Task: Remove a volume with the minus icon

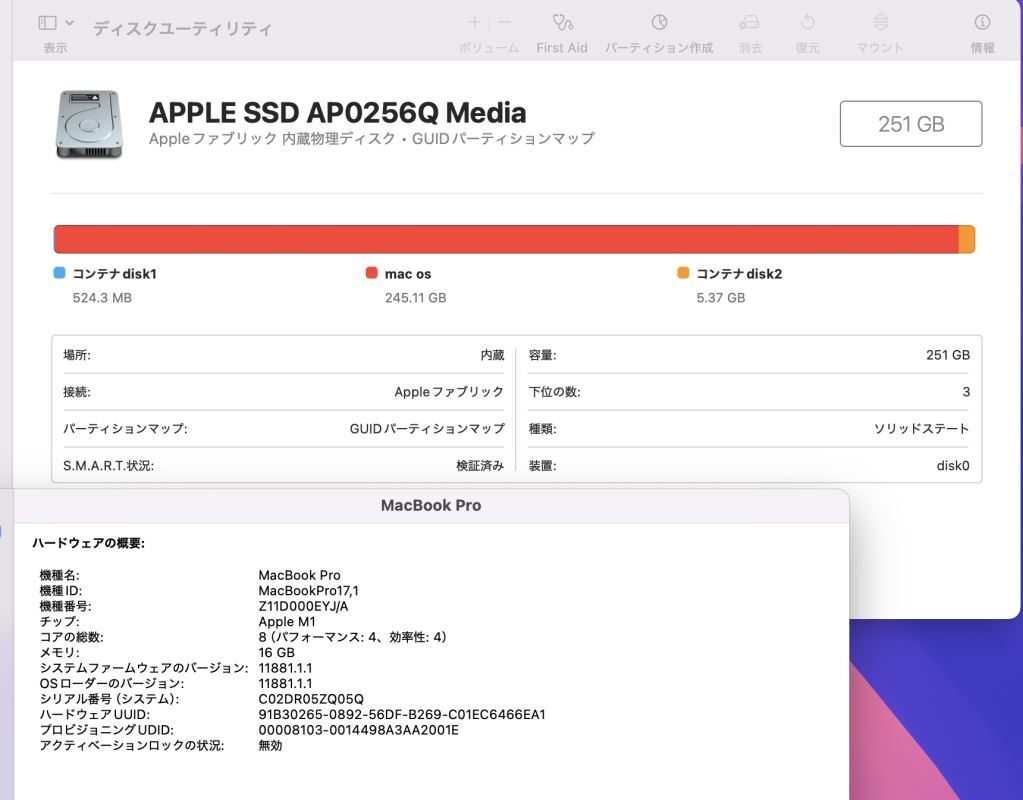Action: (504, 22)
